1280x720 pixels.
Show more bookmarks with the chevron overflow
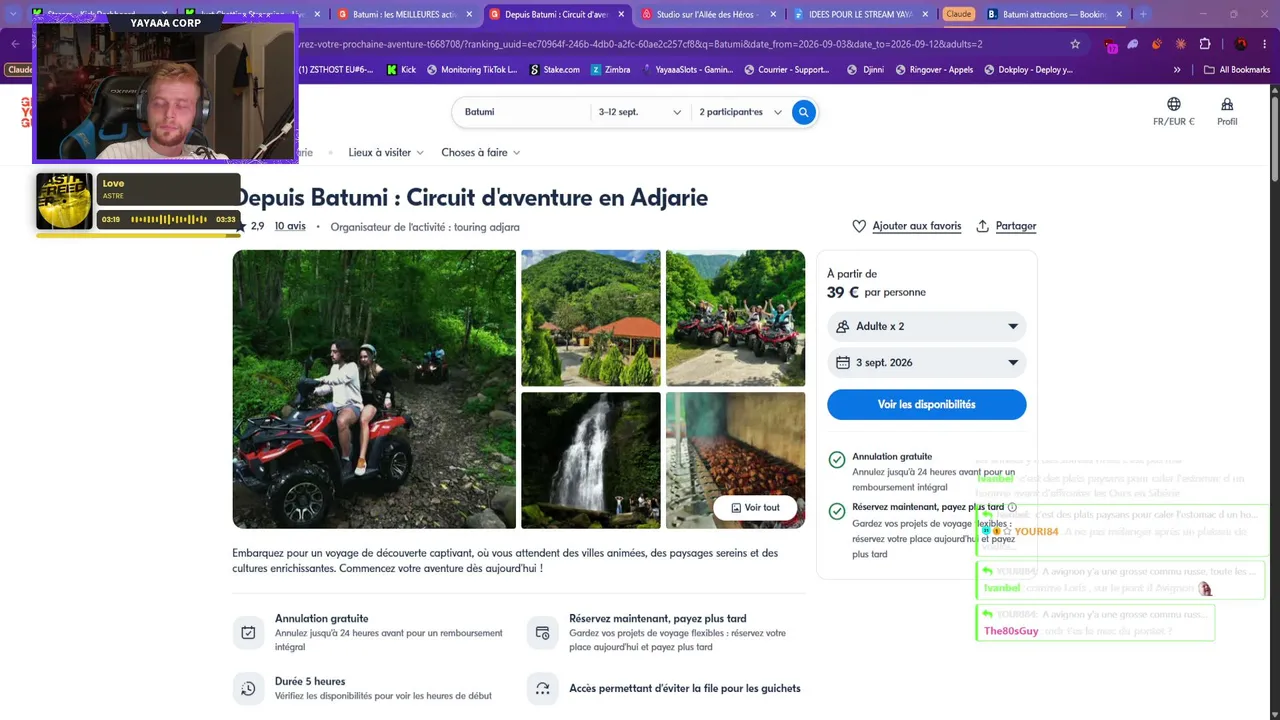click(x=1177, y=70)
